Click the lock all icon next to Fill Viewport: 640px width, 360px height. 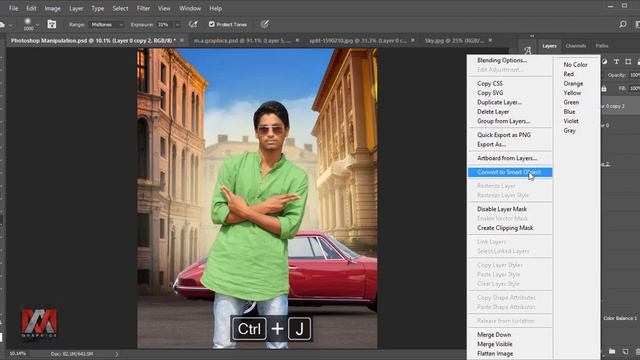604,88
